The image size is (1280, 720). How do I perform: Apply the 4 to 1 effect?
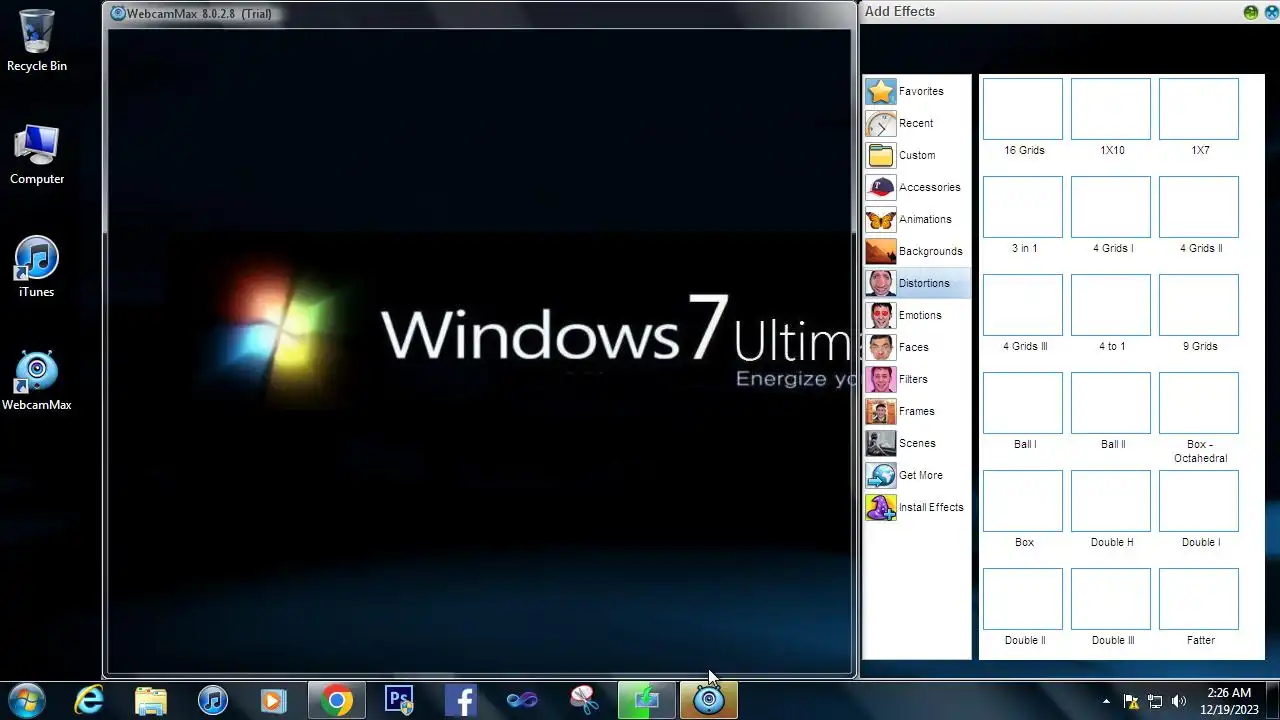(x=1111, y=305)
